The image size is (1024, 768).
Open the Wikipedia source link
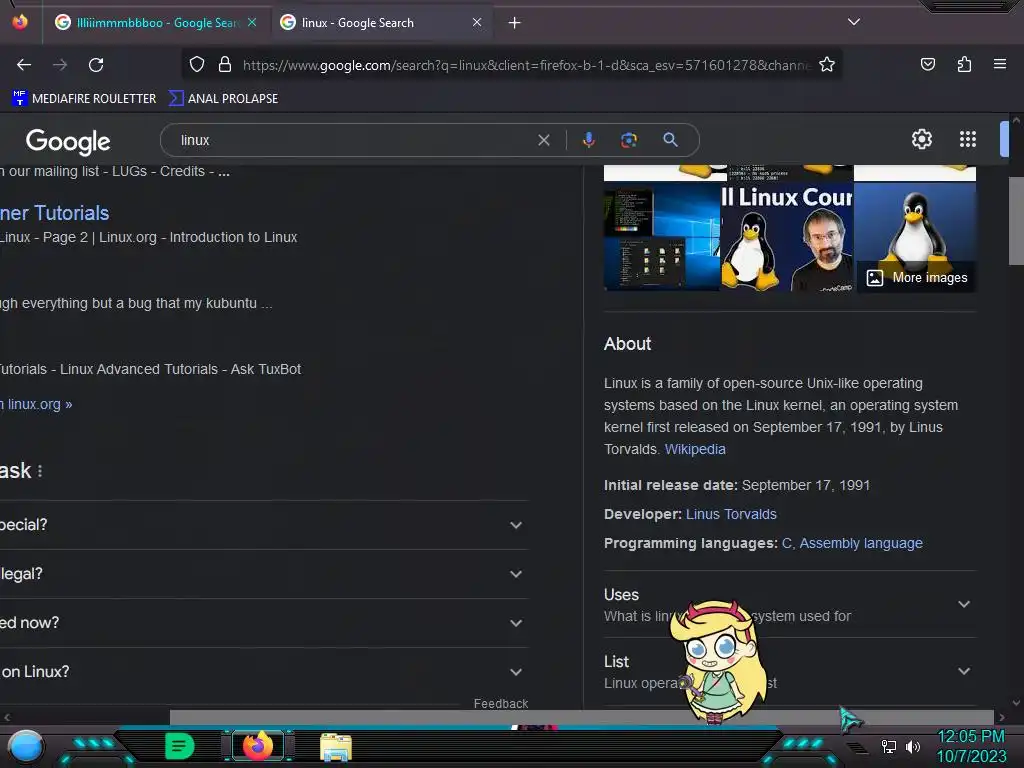pos(695,449)
